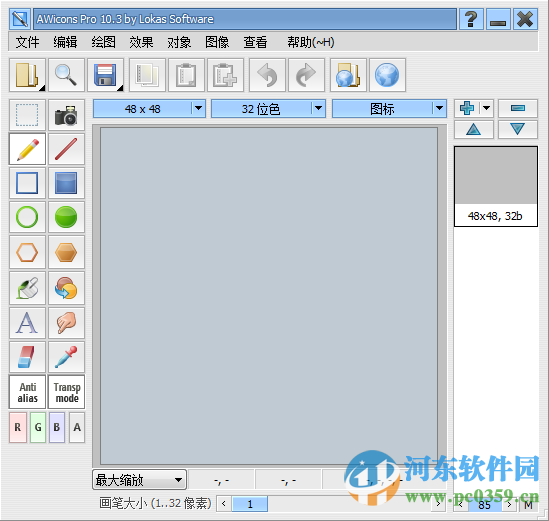This screenshot has width=549, height=521.
Task: Click the copy pages toolbar icon
Action: click(x=147, y=75)
